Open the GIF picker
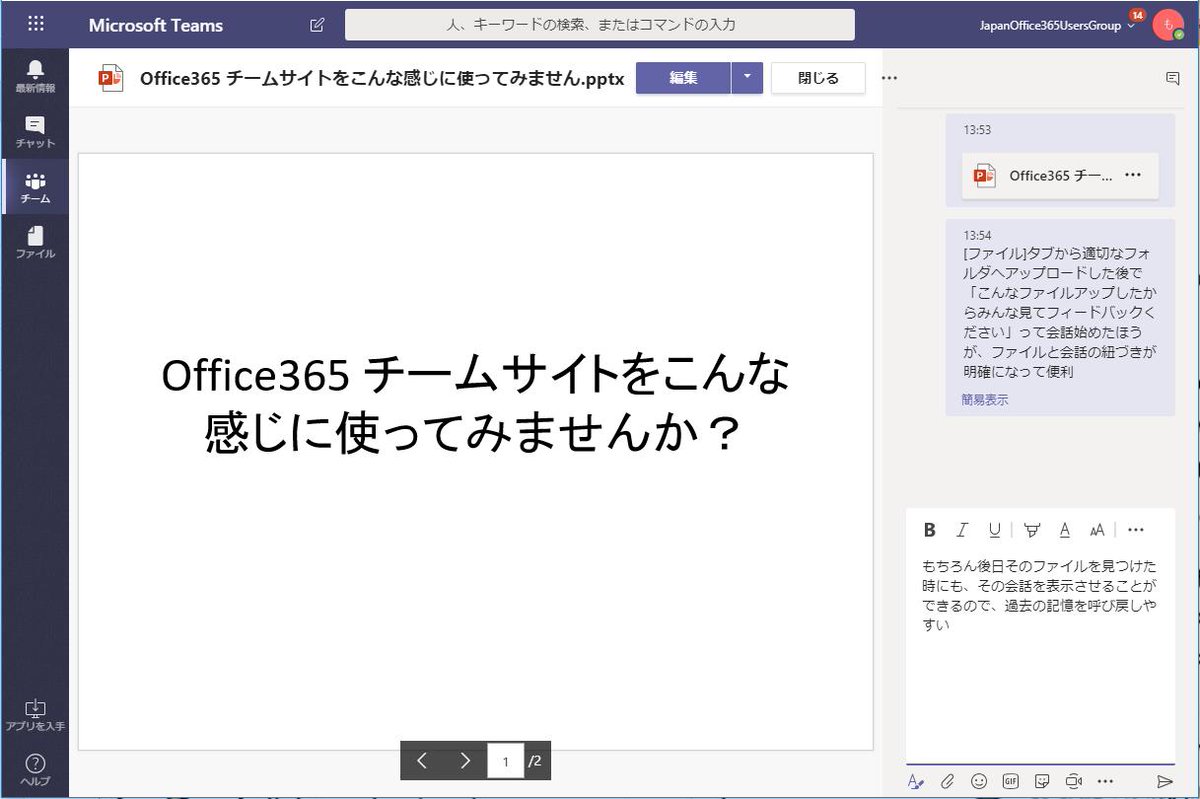This screenshot has height=799, width=1200. point(1011,780)
